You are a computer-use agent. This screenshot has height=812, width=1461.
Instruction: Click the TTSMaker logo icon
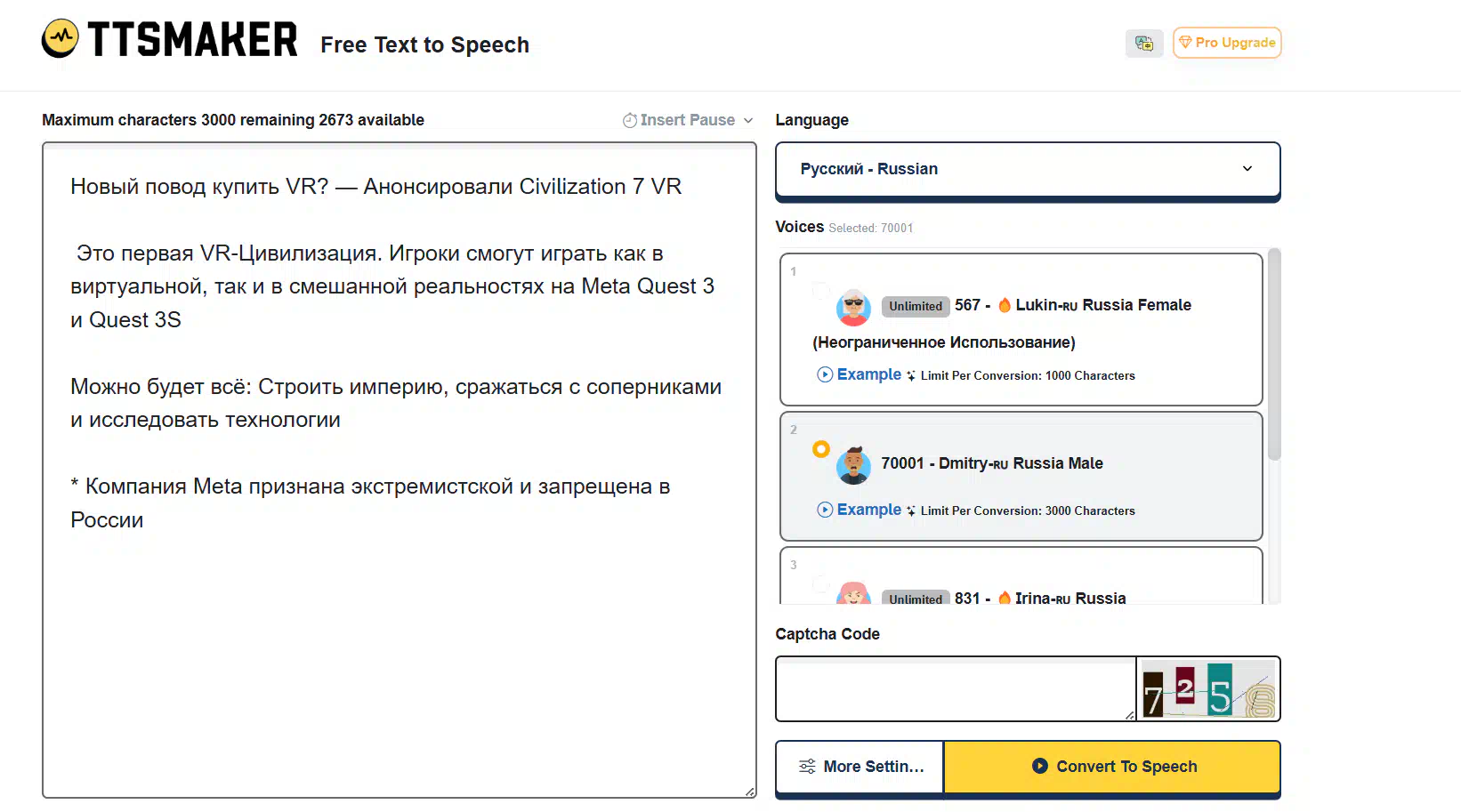pyautogui.click(x=61, y=38)
